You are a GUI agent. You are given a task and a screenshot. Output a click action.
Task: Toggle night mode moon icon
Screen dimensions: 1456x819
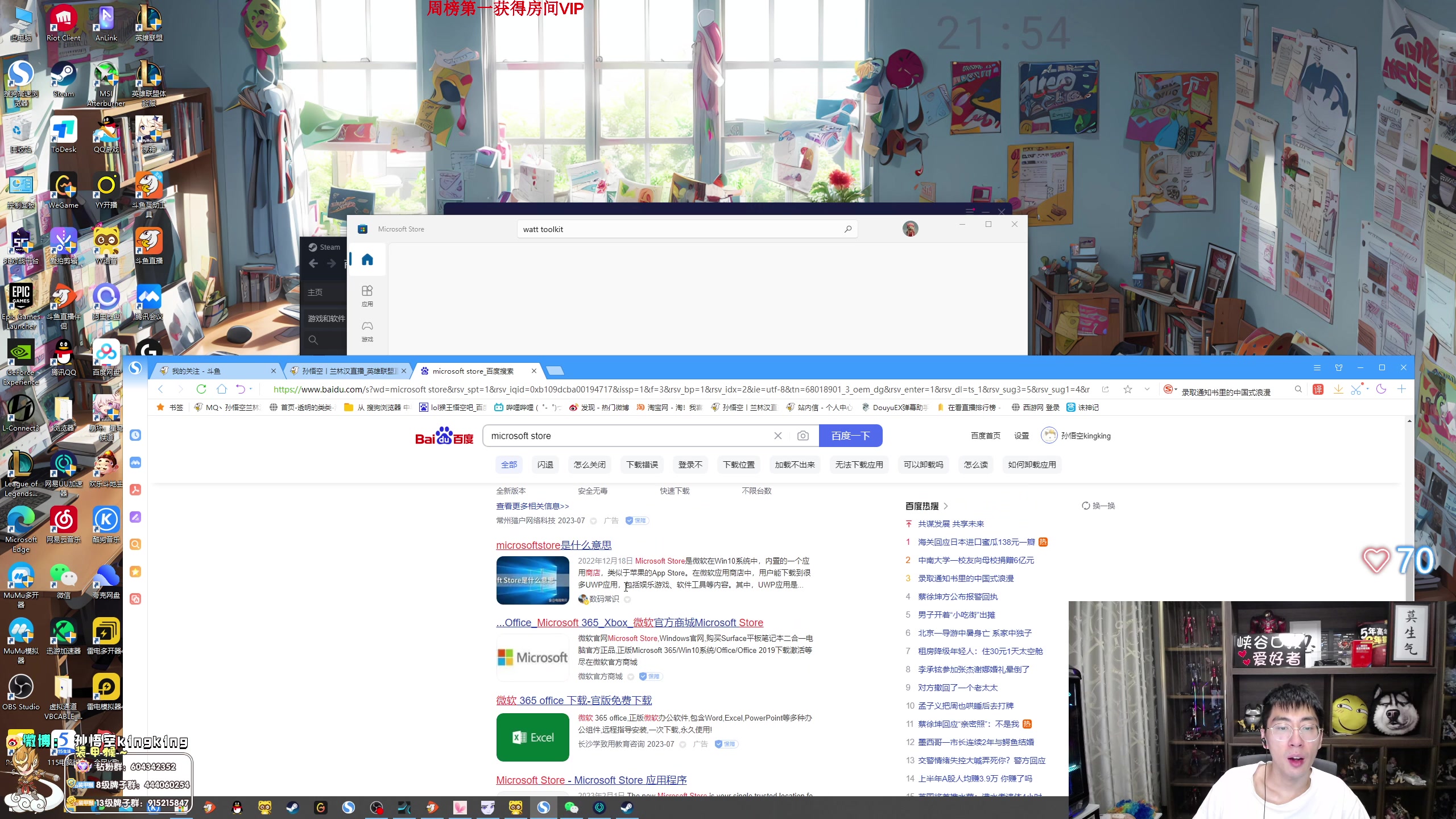coord(1381,389)
